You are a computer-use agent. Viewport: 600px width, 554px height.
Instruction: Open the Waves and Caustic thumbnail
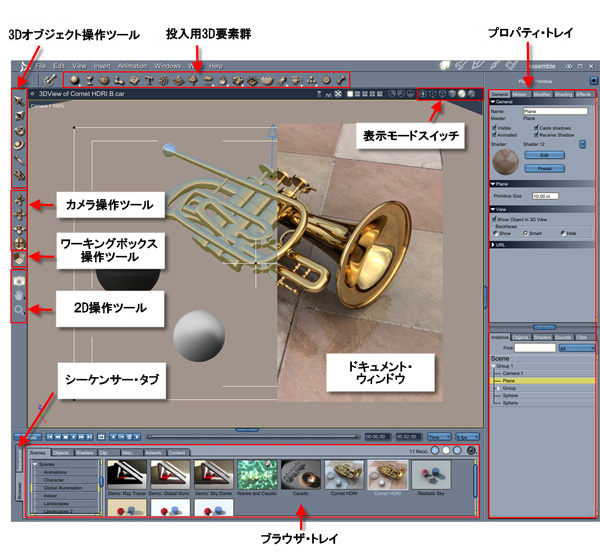(257, 475)
